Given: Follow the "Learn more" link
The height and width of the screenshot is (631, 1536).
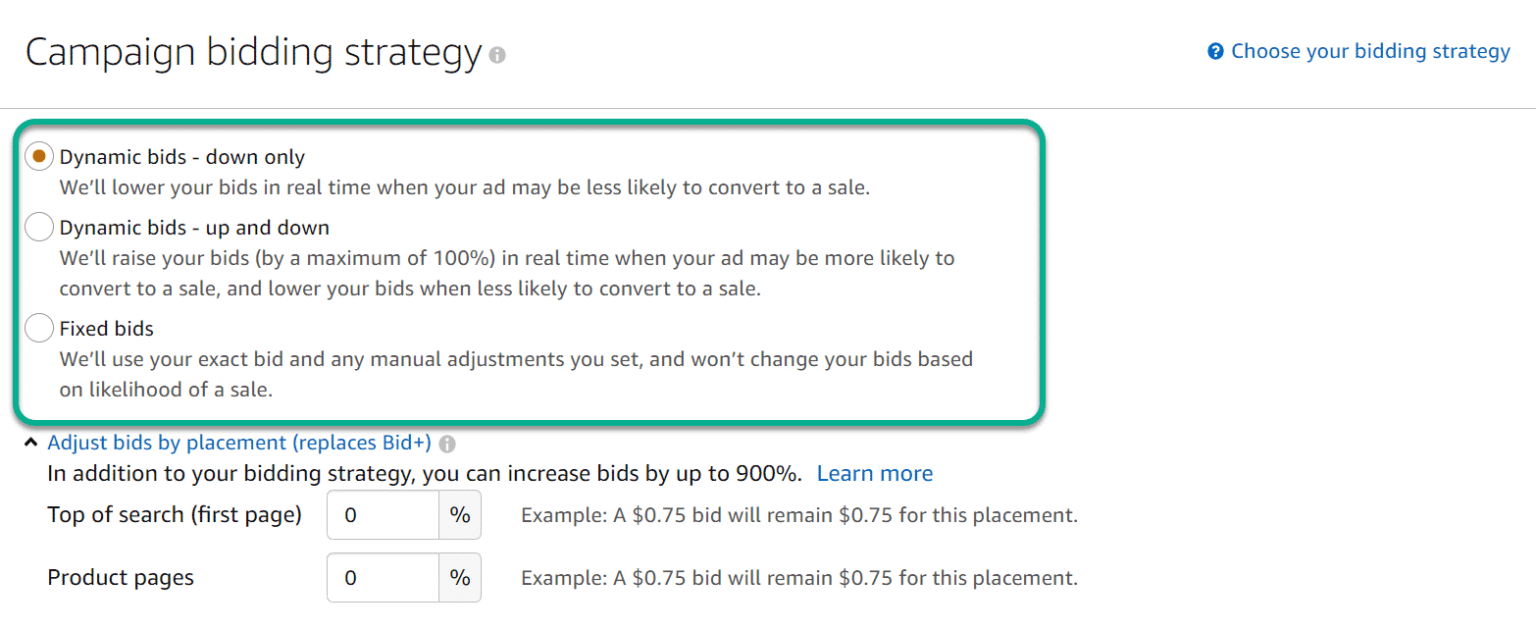Looking at the screenshot, I should point(874,472).
